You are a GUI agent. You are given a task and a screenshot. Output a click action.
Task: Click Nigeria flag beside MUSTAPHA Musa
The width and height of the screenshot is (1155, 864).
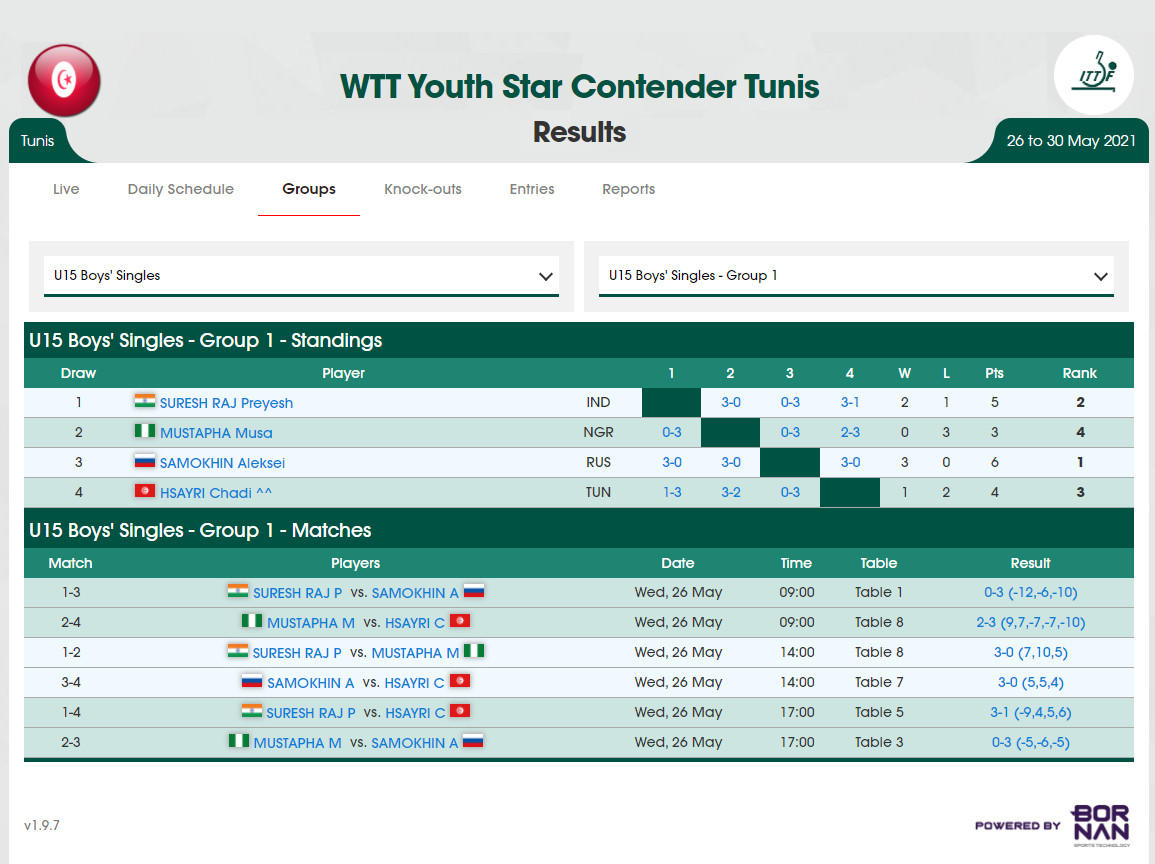click(144, 431)
